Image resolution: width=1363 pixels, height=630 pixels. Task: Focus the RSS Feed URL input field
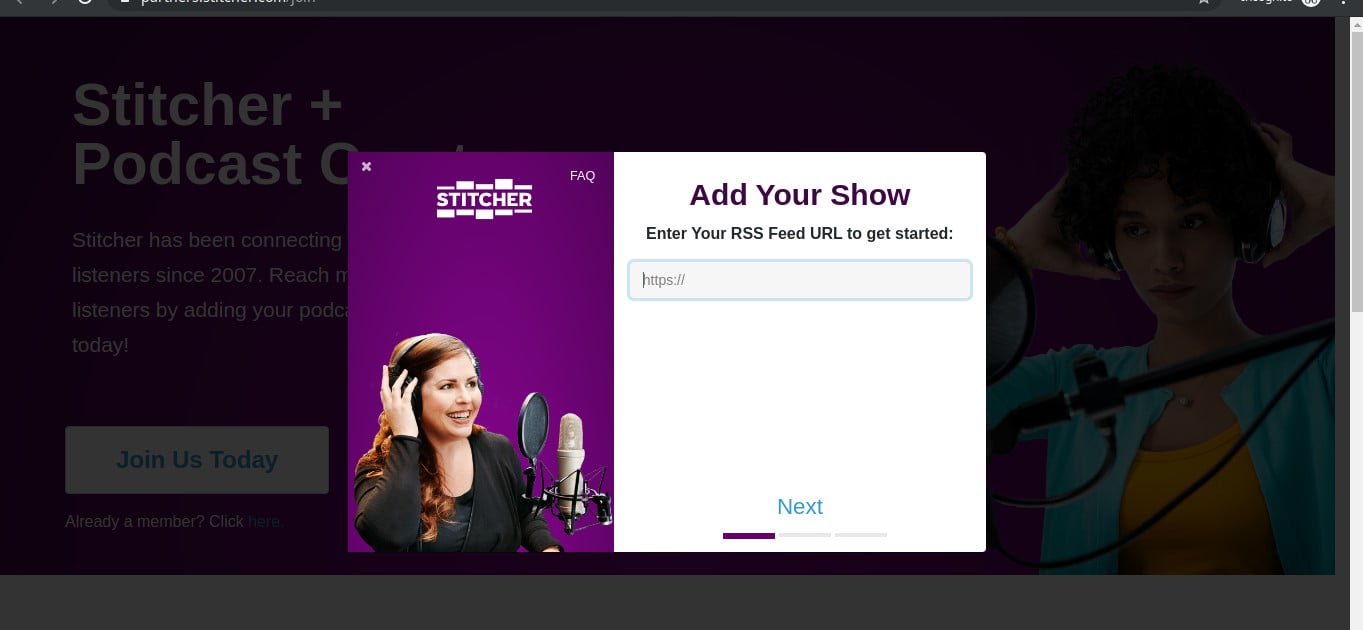pyautogui.click(x=800, y=280)
